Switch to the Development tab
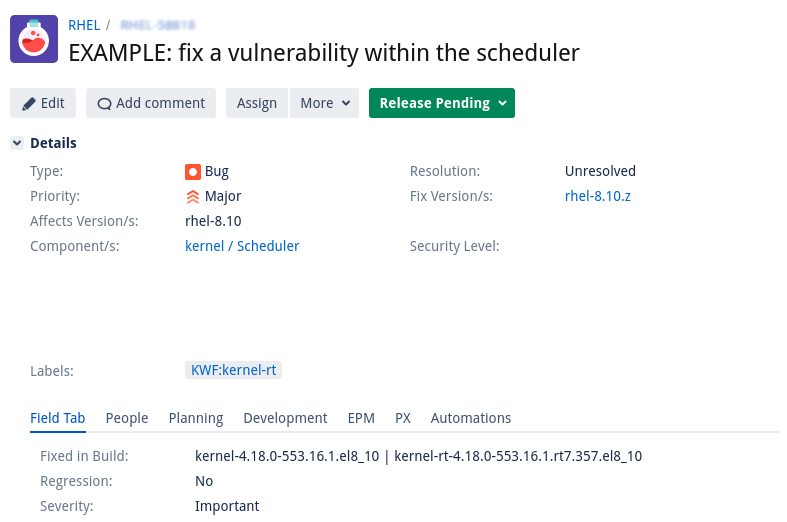 [285, 418]
